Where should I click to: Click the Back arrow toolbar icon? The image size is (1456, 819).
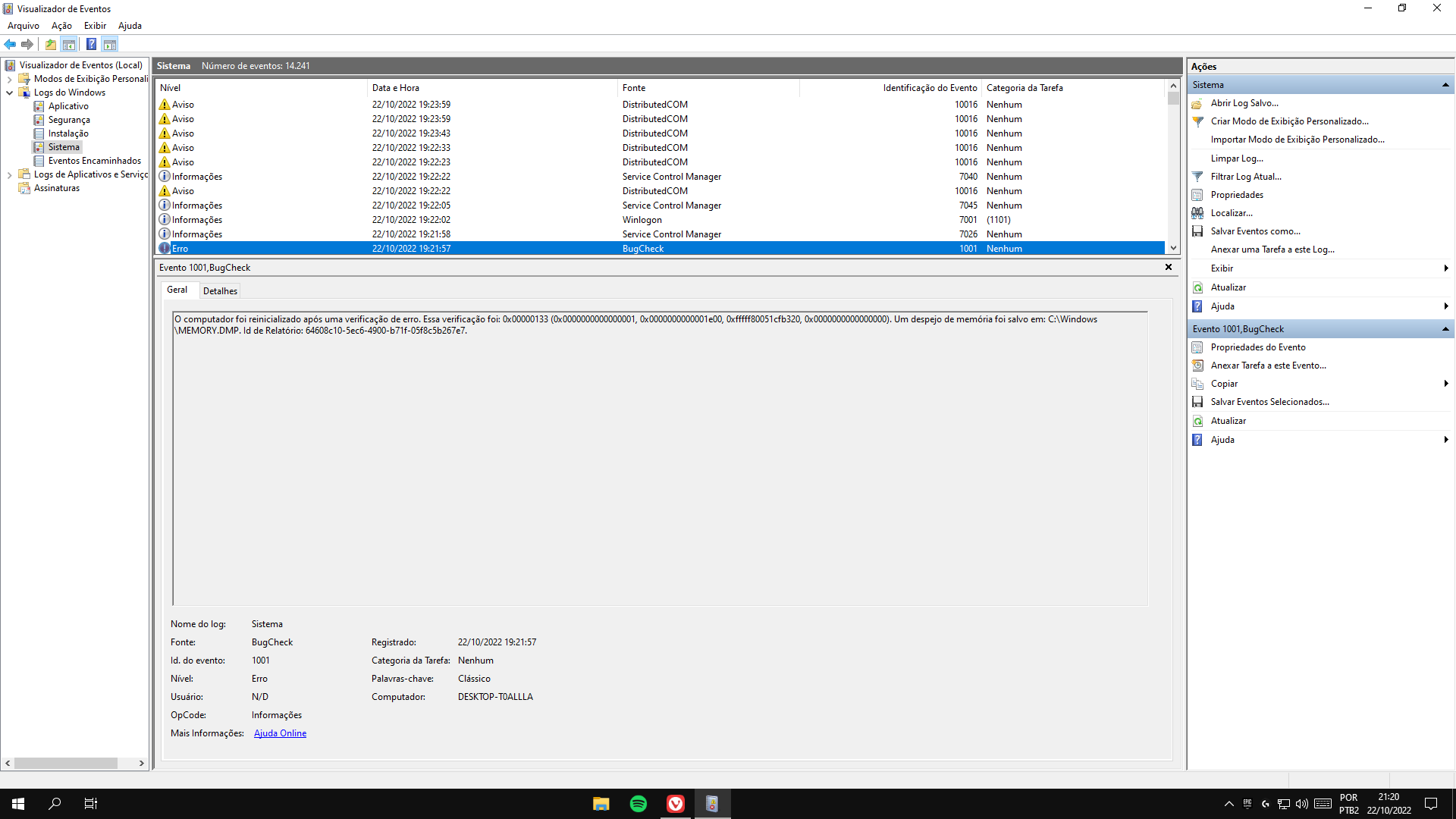pos(10,44)
